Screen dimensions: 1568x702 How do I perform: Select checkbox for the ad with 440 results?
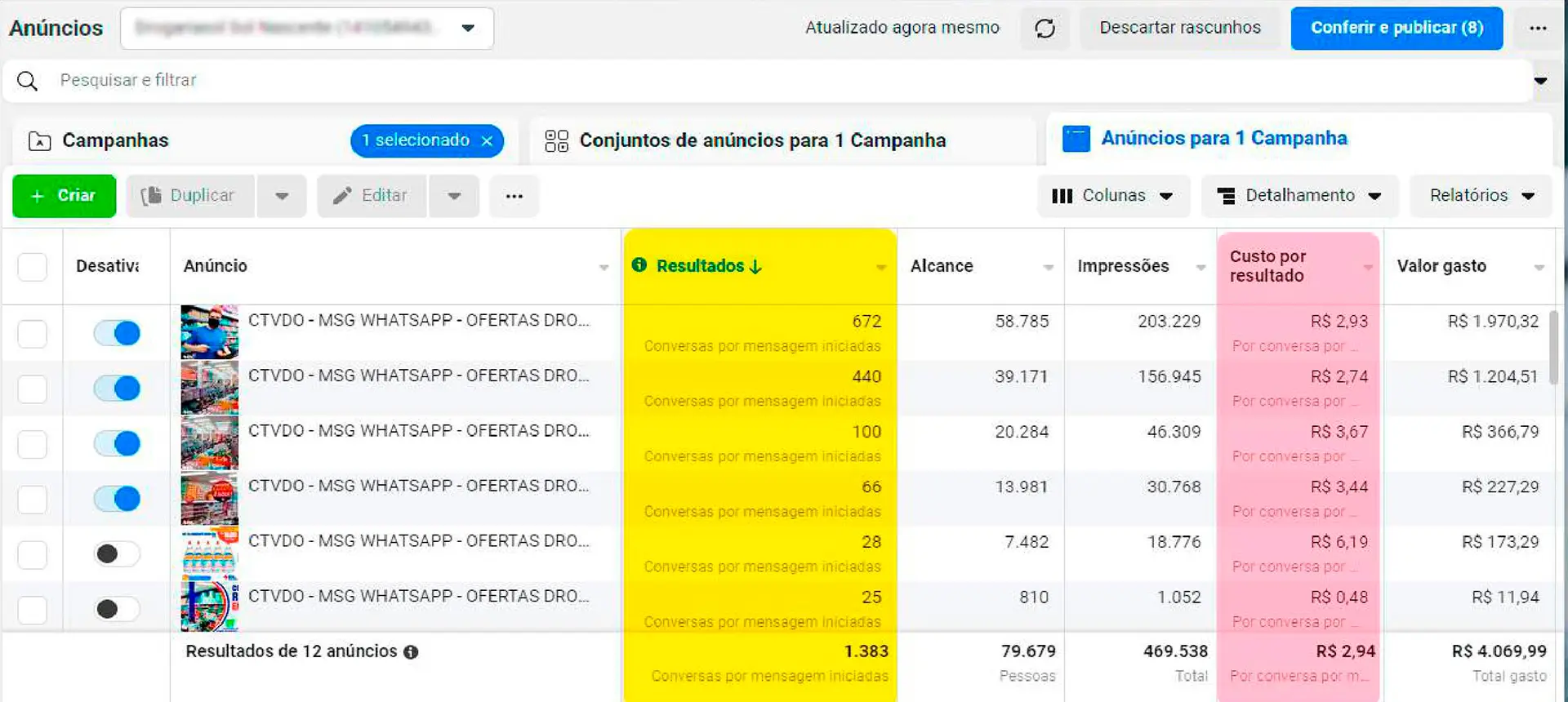click(x=33, y=389)
